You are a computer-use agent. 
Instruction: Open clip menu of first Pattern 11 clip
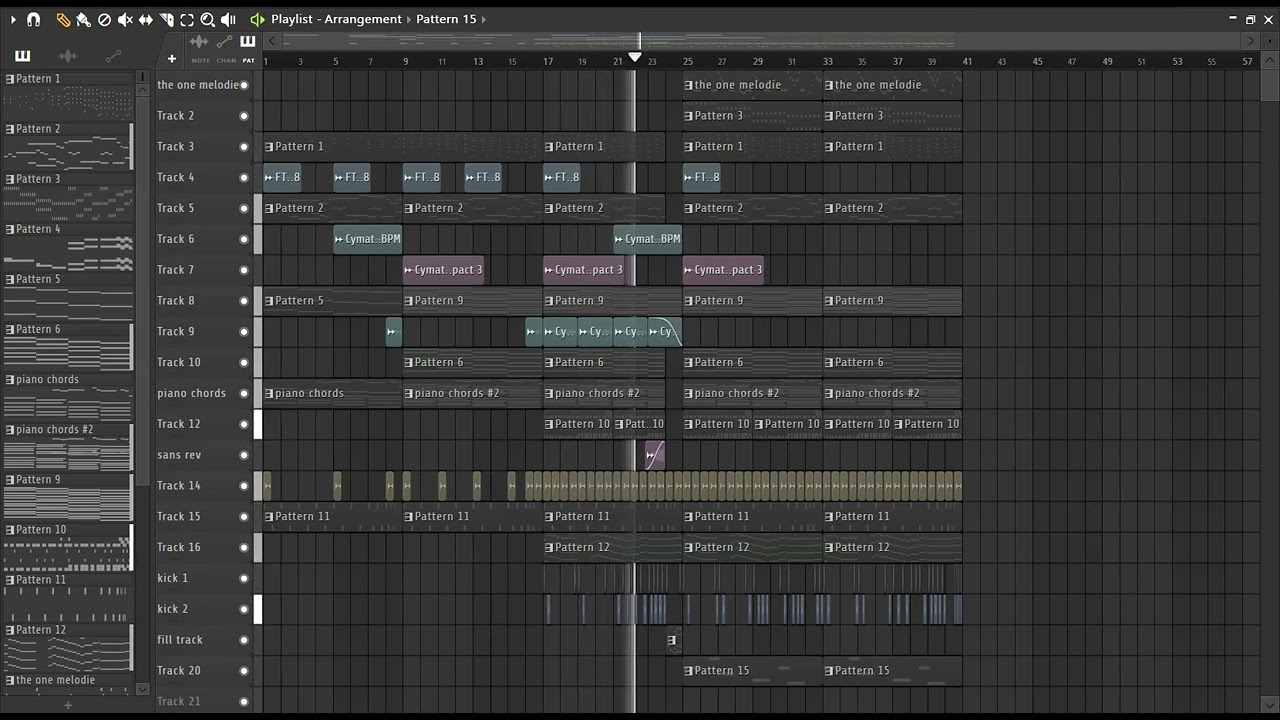point(268,517)
